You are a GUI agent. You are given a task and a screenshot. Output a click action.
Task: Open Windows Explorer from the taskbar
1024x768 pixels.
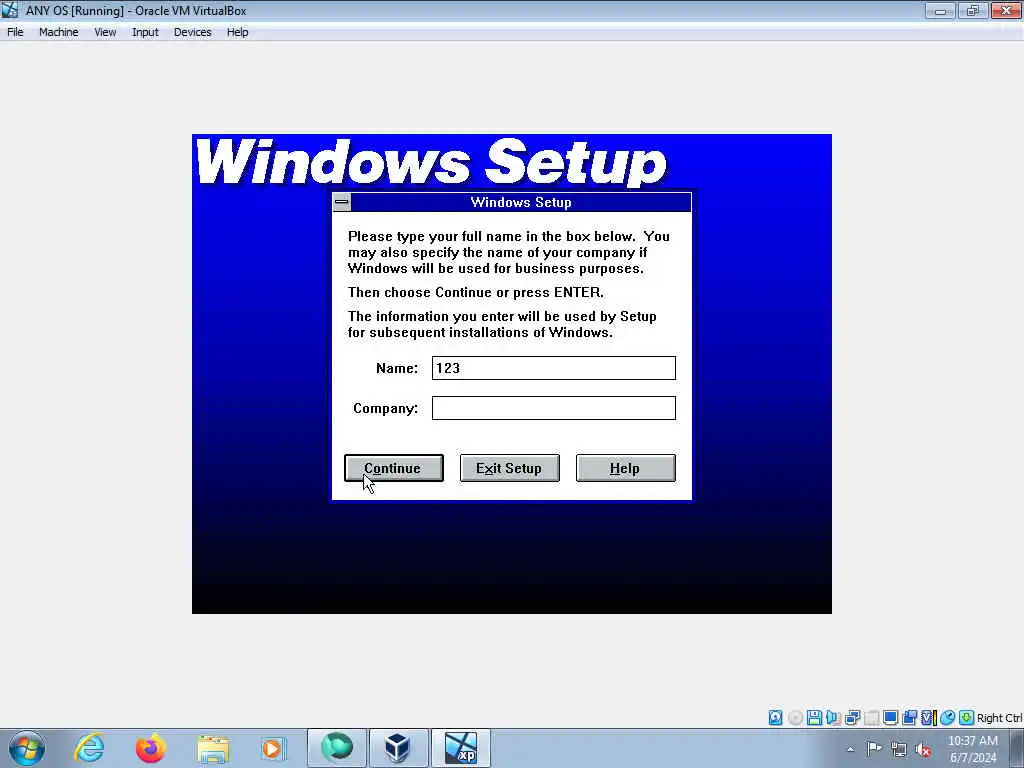(x=212, y=748)
